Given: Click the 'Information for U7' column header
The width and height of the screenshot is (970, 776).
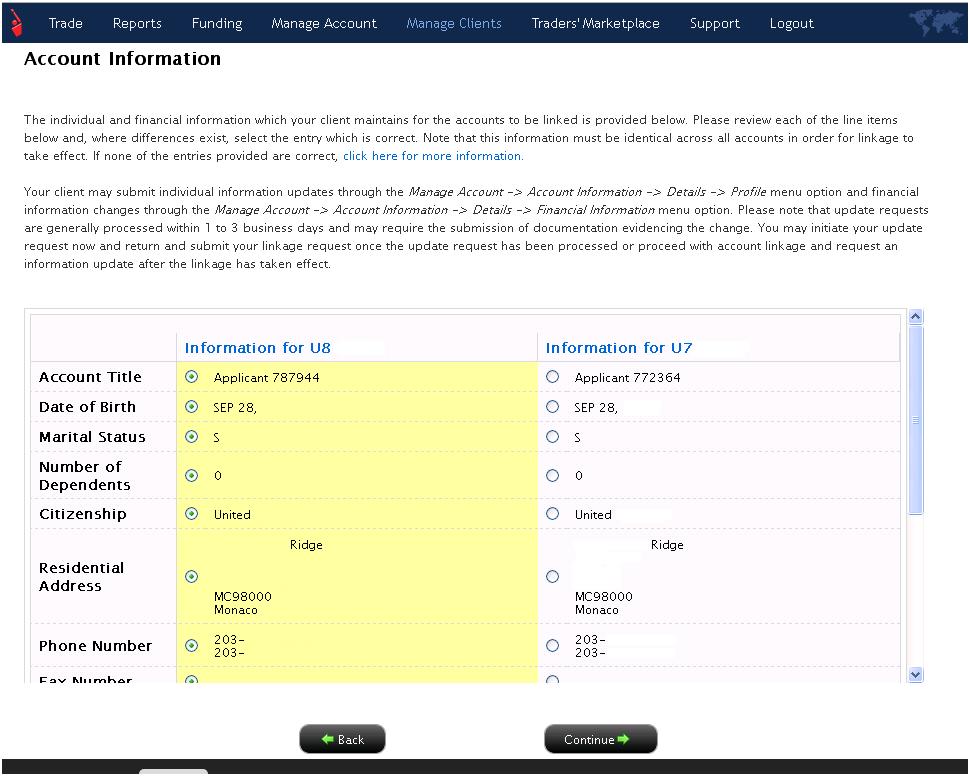Looking at the screenshot, I should click(619, 348).
